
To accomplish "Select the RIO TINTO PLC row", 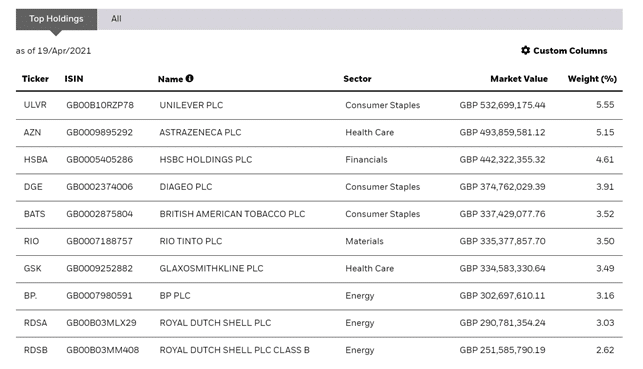I will pyautogui.click(x=319, y=241).
